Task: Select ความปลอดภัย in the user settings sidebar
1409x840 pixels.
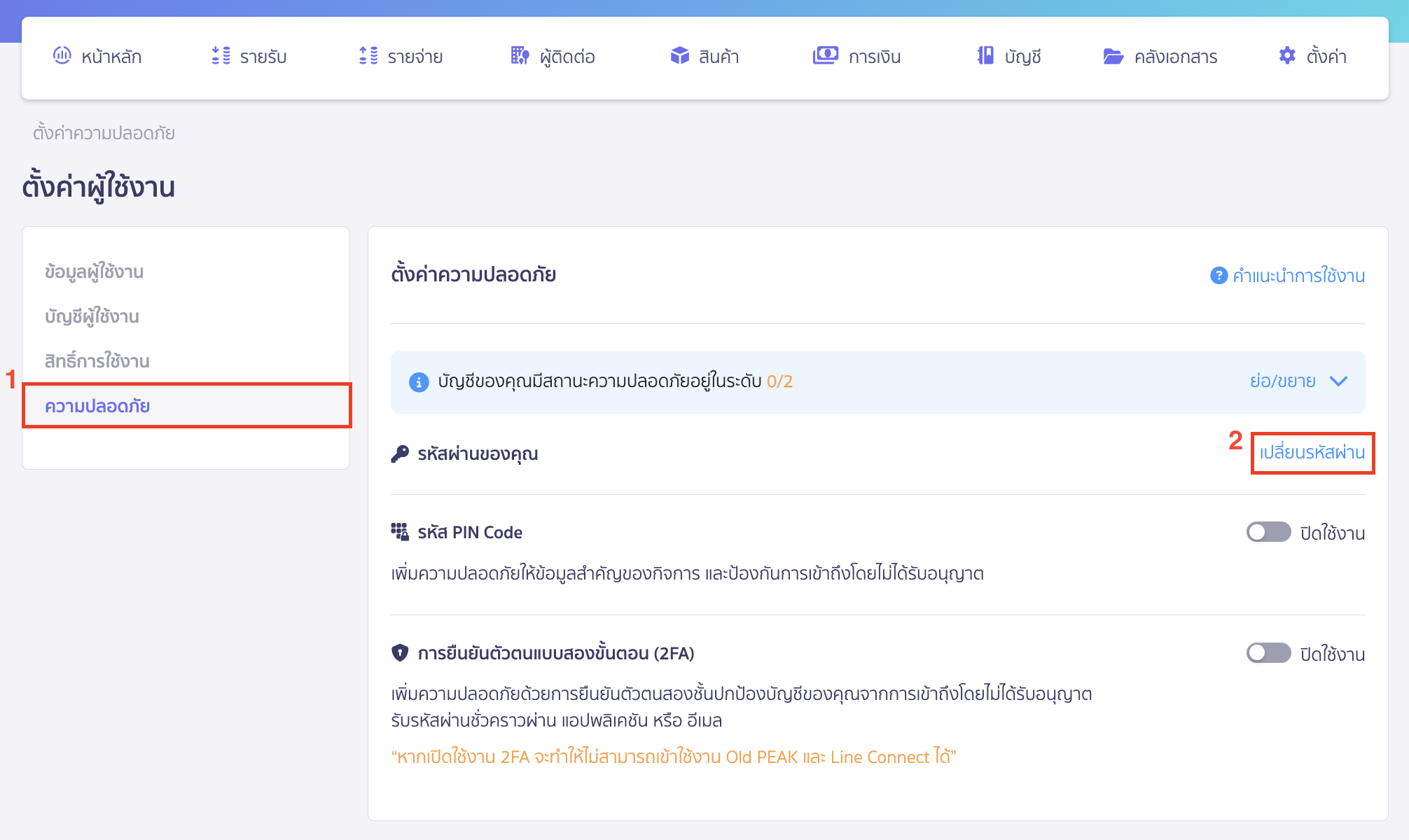Action: [98, 406]
